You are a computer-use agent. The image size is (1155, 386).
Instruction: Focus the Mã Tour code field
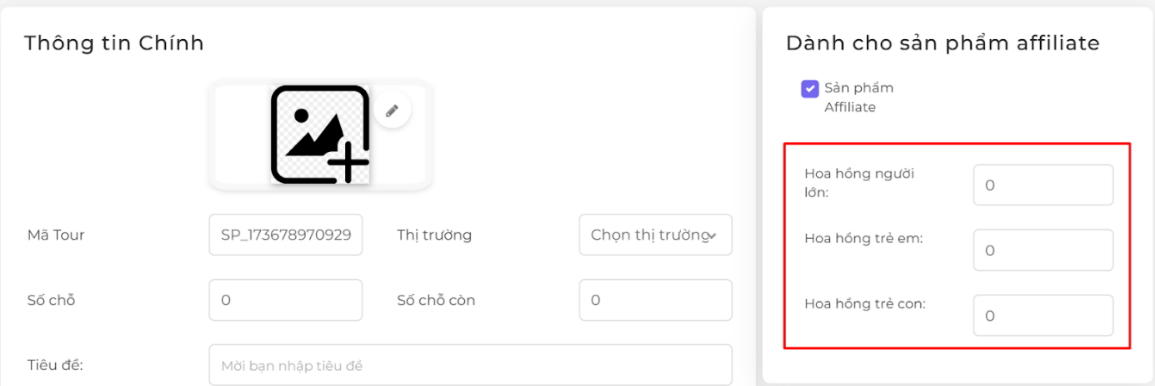(x=286, y=235)
